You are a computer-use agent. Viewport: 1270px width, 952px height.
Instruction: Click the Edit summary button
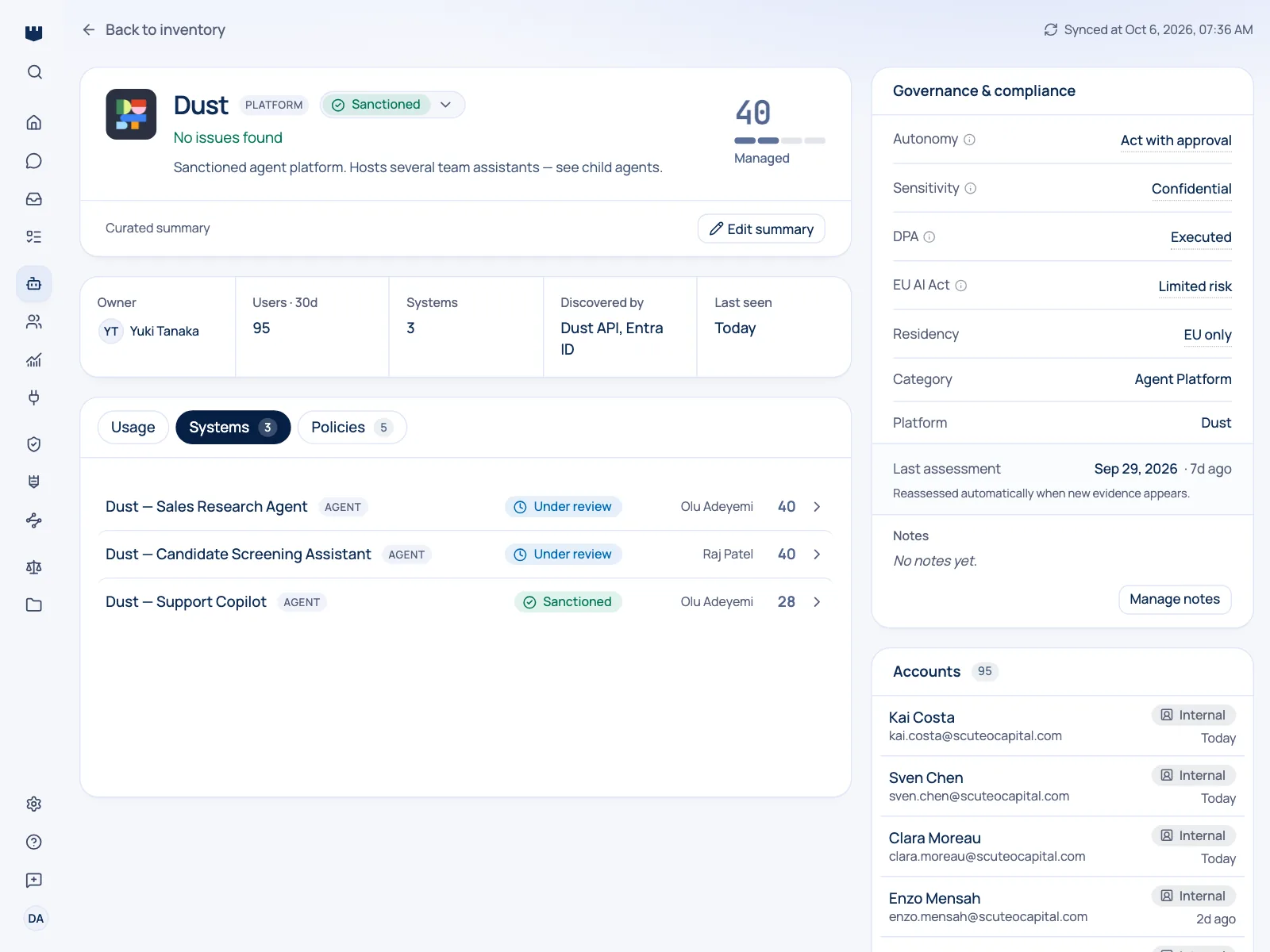click(x=761, y=228)
